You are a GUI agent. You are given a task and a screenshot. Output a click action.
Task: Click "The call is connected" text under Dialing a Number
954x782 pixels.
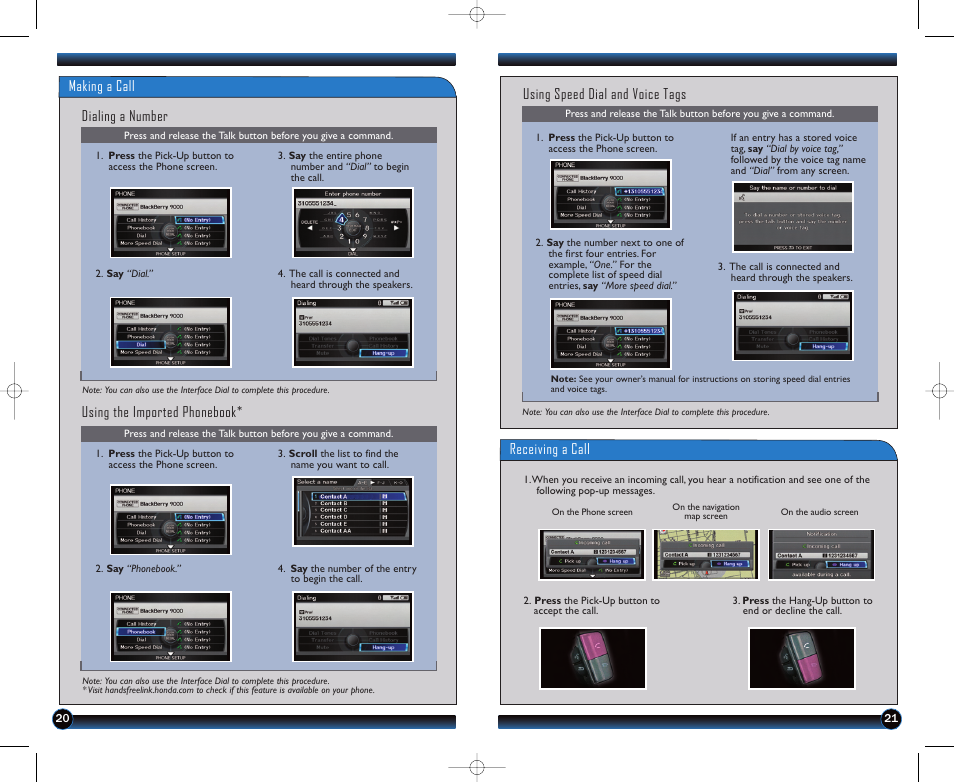point(345,279)
